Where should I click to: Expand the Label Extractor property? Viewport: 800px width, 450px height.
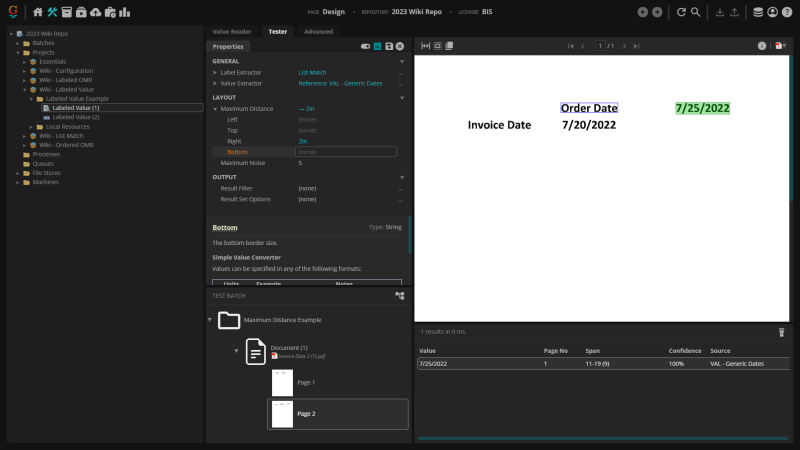214,73
